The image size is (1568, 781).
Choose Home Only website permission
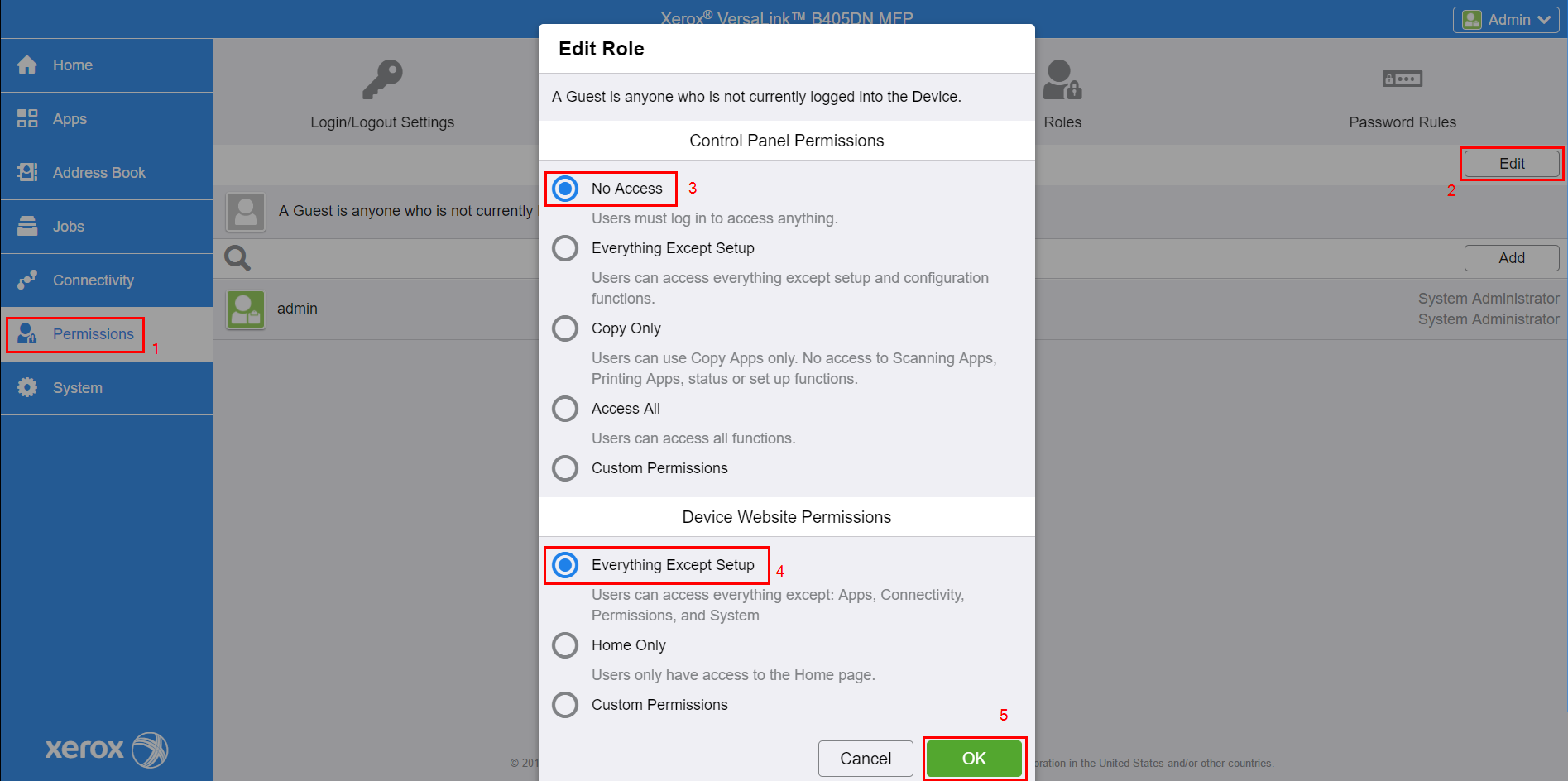point(565,645)
